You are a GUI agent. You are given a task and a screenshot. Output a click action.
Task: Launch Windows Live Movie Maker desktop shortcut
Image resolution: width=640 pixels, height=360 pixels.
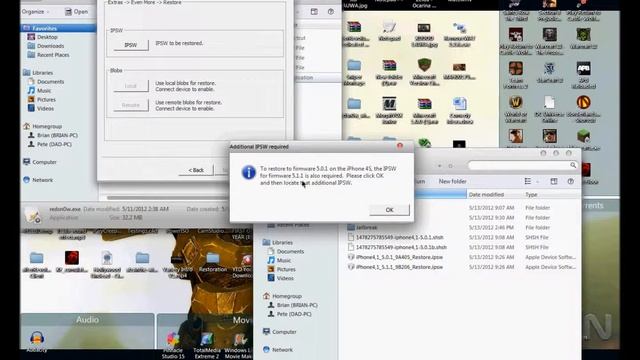pos(239,345)
